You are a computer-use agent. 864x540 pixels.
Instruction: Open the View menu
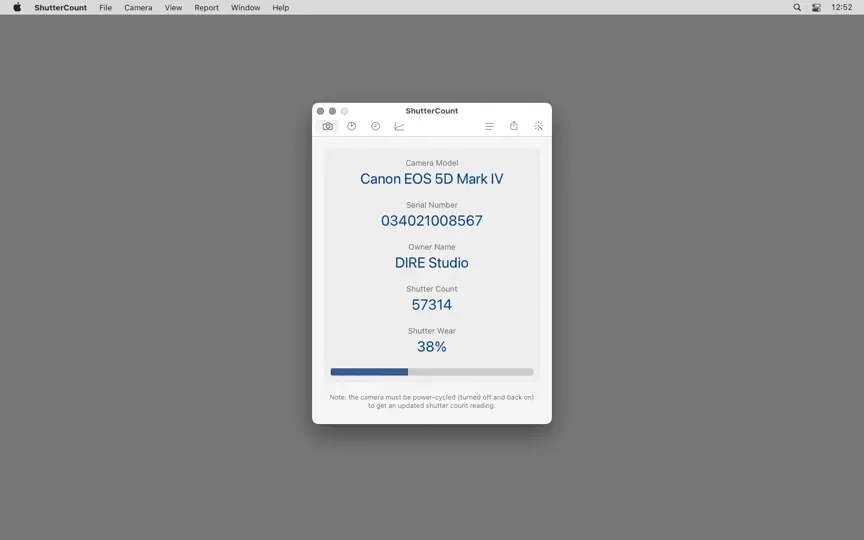pos(173,8)
